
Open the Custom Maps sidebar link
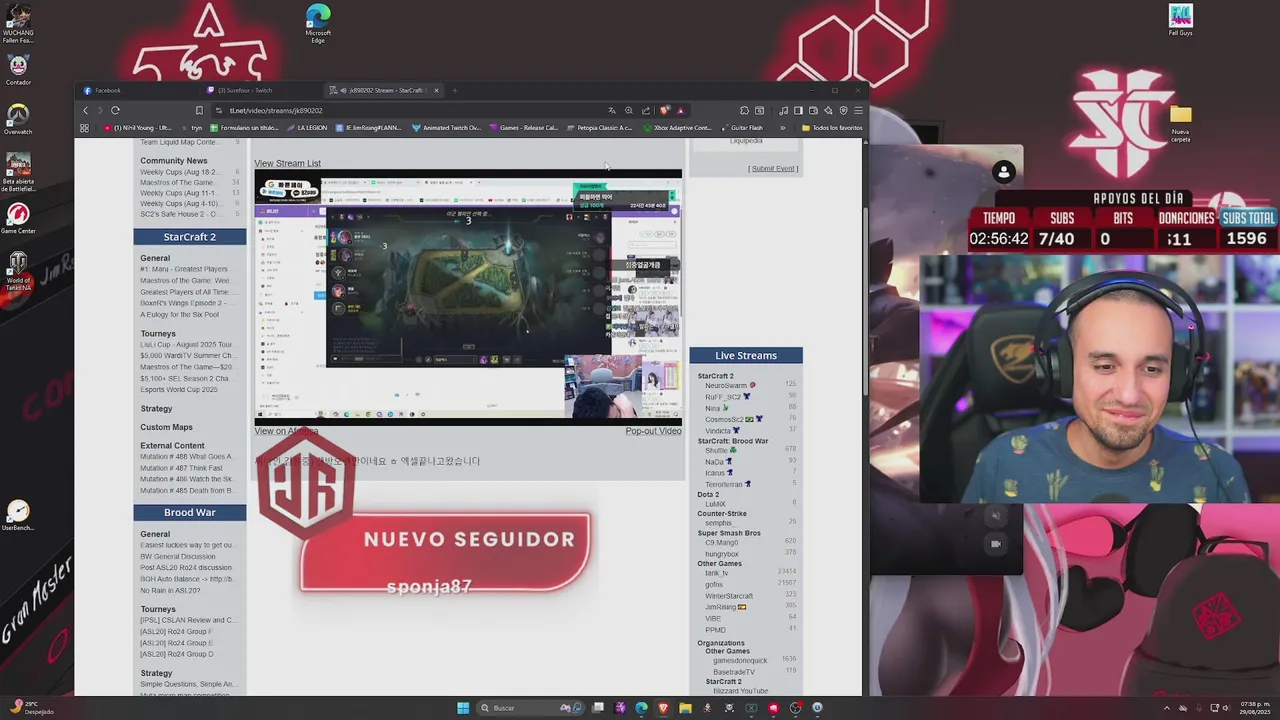166,427
